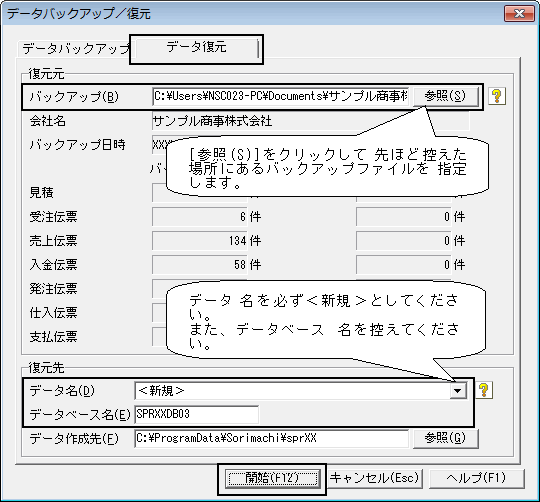Click the 参照(S) browse button
The width and height of the screenshot is (540, 502).
(x=445, y=96)
